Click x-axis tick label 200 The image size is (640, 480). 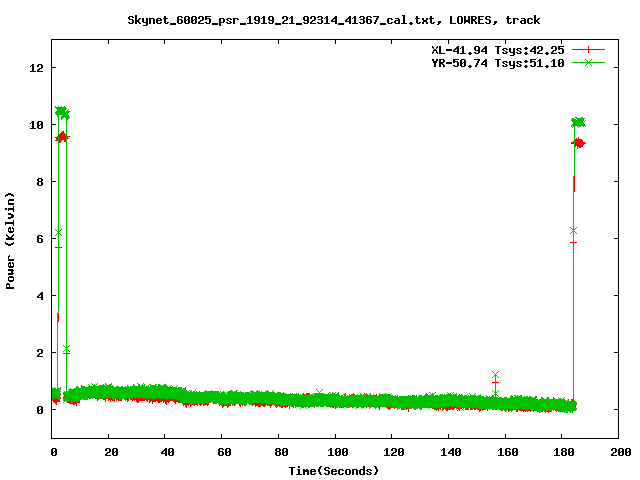(x=620, y=452)
